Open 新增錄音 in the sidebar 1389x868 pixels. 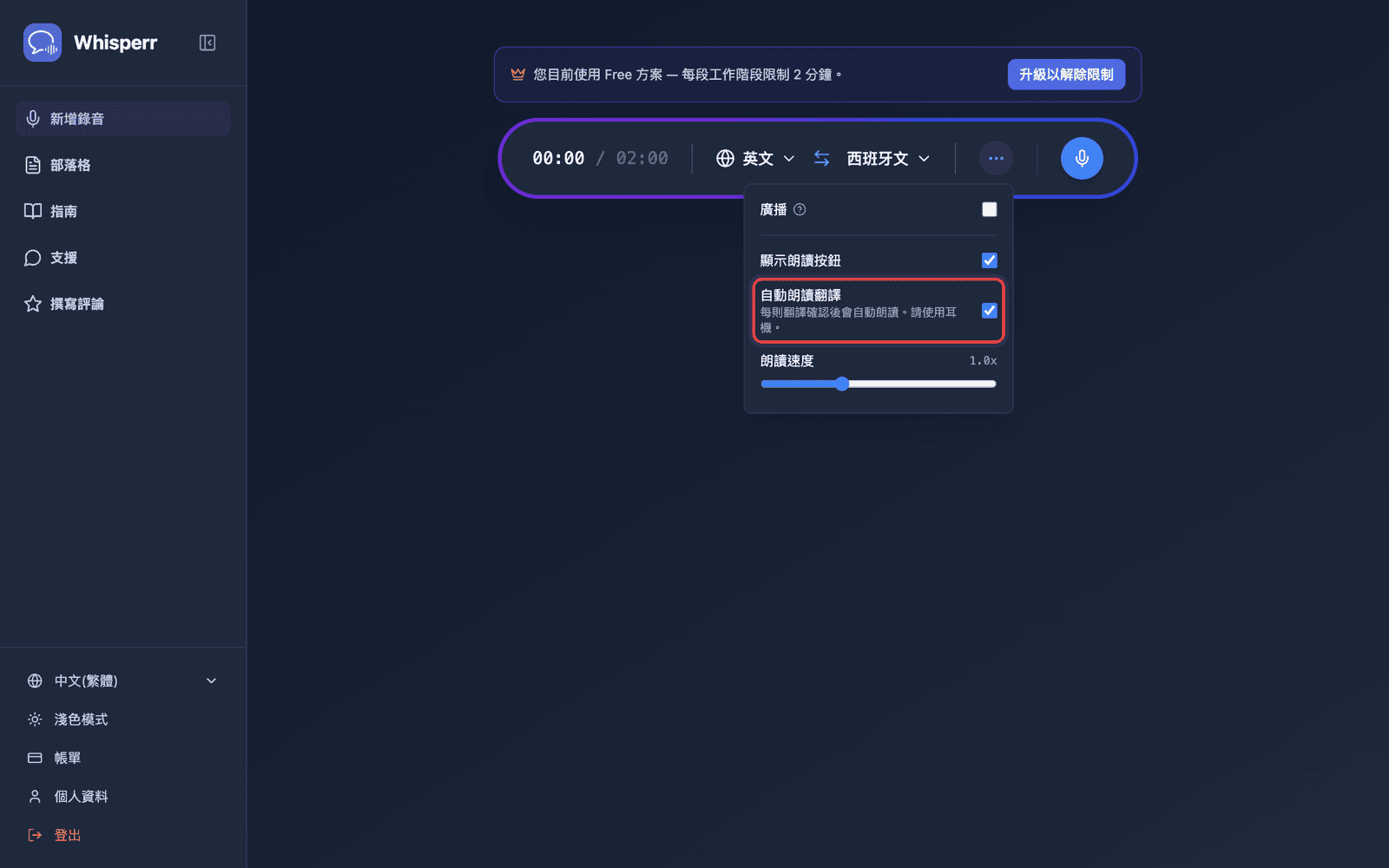[122, 119]
